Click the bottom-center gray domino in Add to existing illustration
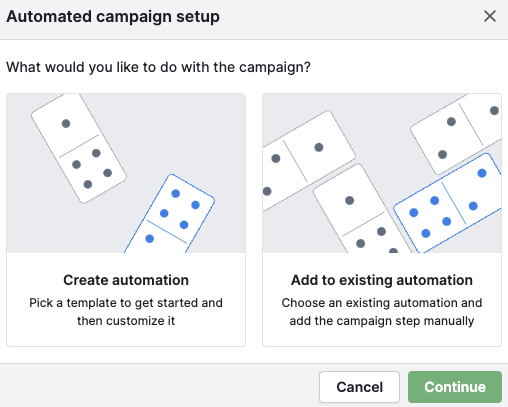 coord(362,210)
